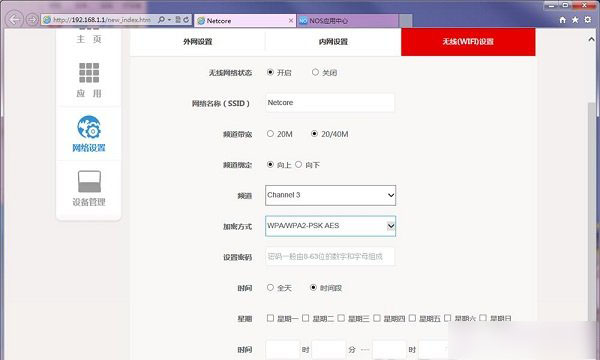Select the 无线(WIFI)设置 tab

coord(468,41)
